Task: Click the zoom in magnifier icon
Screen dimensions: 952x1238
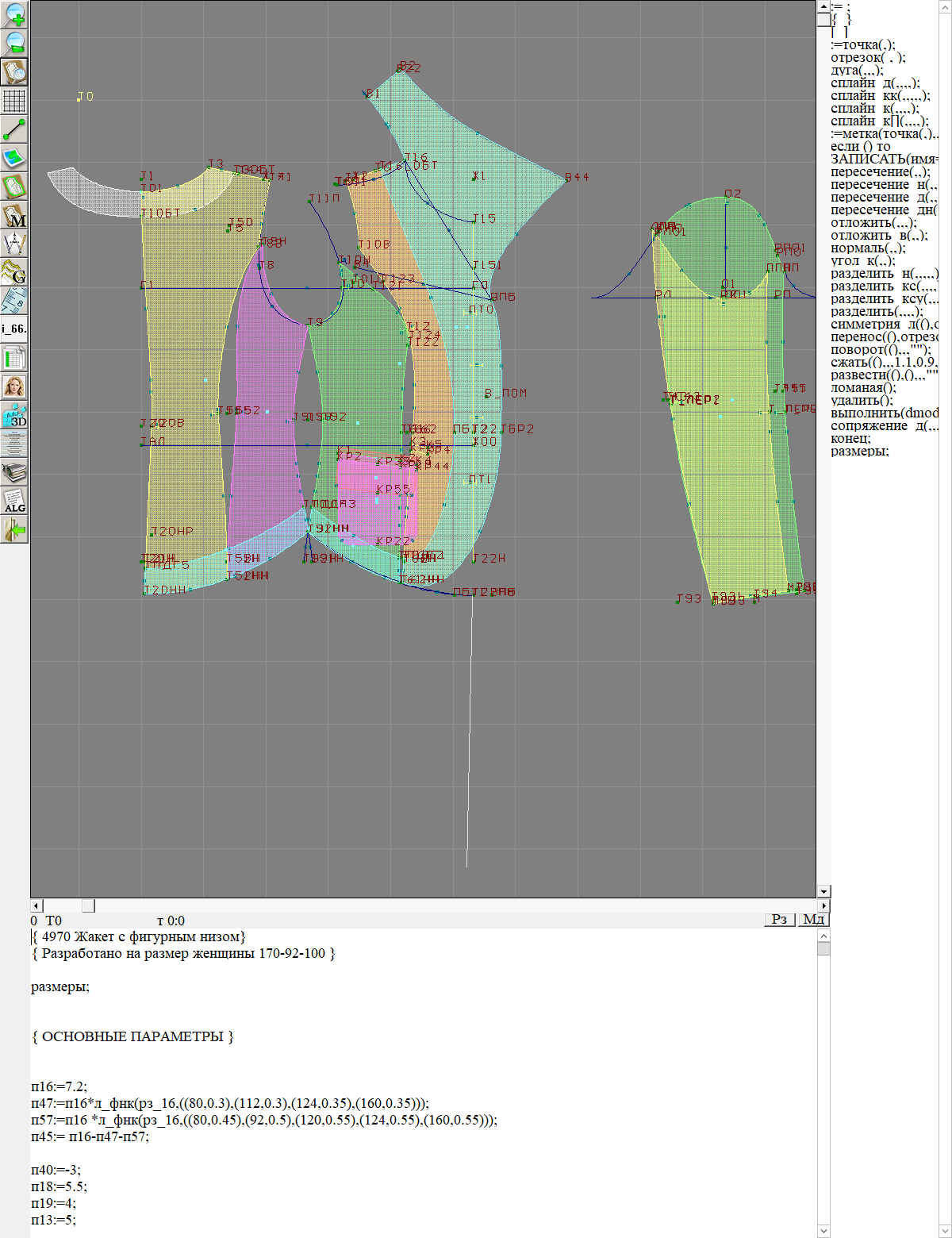Action: [x=15, y=14]
